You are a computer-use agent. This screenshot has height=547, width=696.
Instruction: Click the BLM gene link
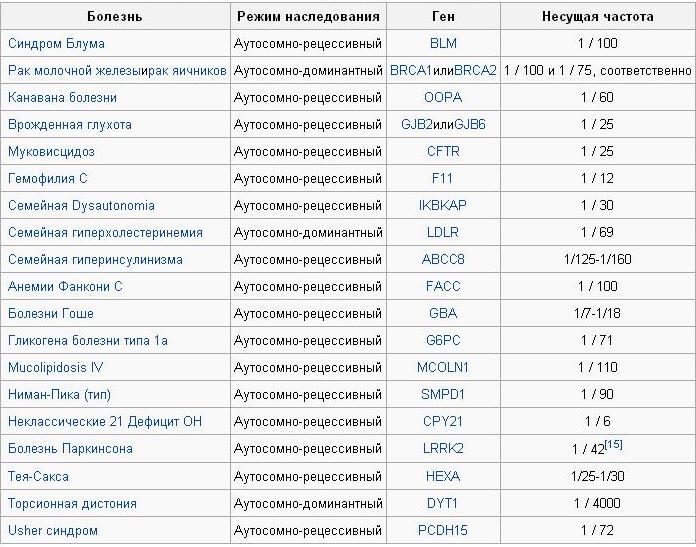443,44
